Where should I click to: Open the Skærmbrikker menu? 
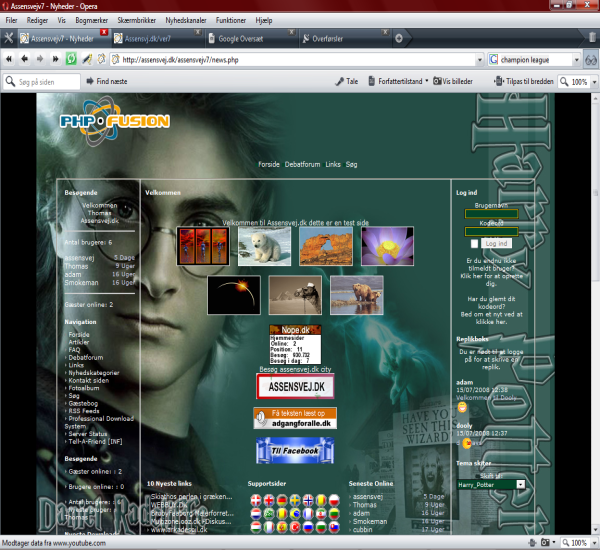click(x=137, y=20)
